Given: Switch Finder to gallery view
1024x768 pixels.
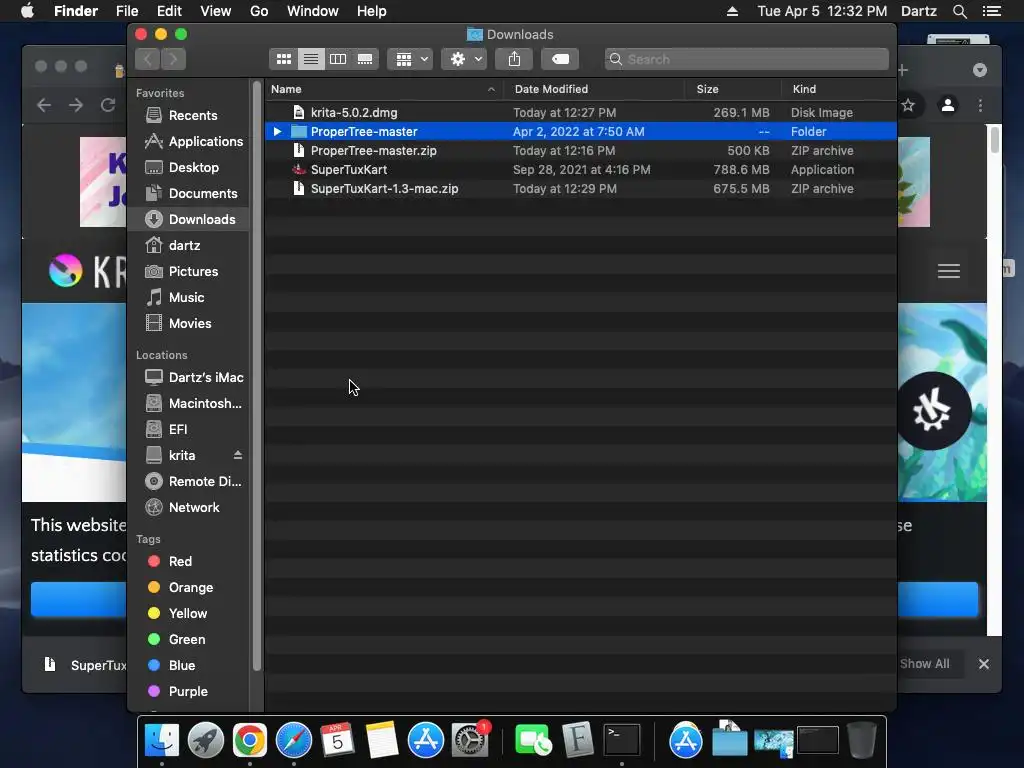Looking at the screenshot, I should 365,59.
